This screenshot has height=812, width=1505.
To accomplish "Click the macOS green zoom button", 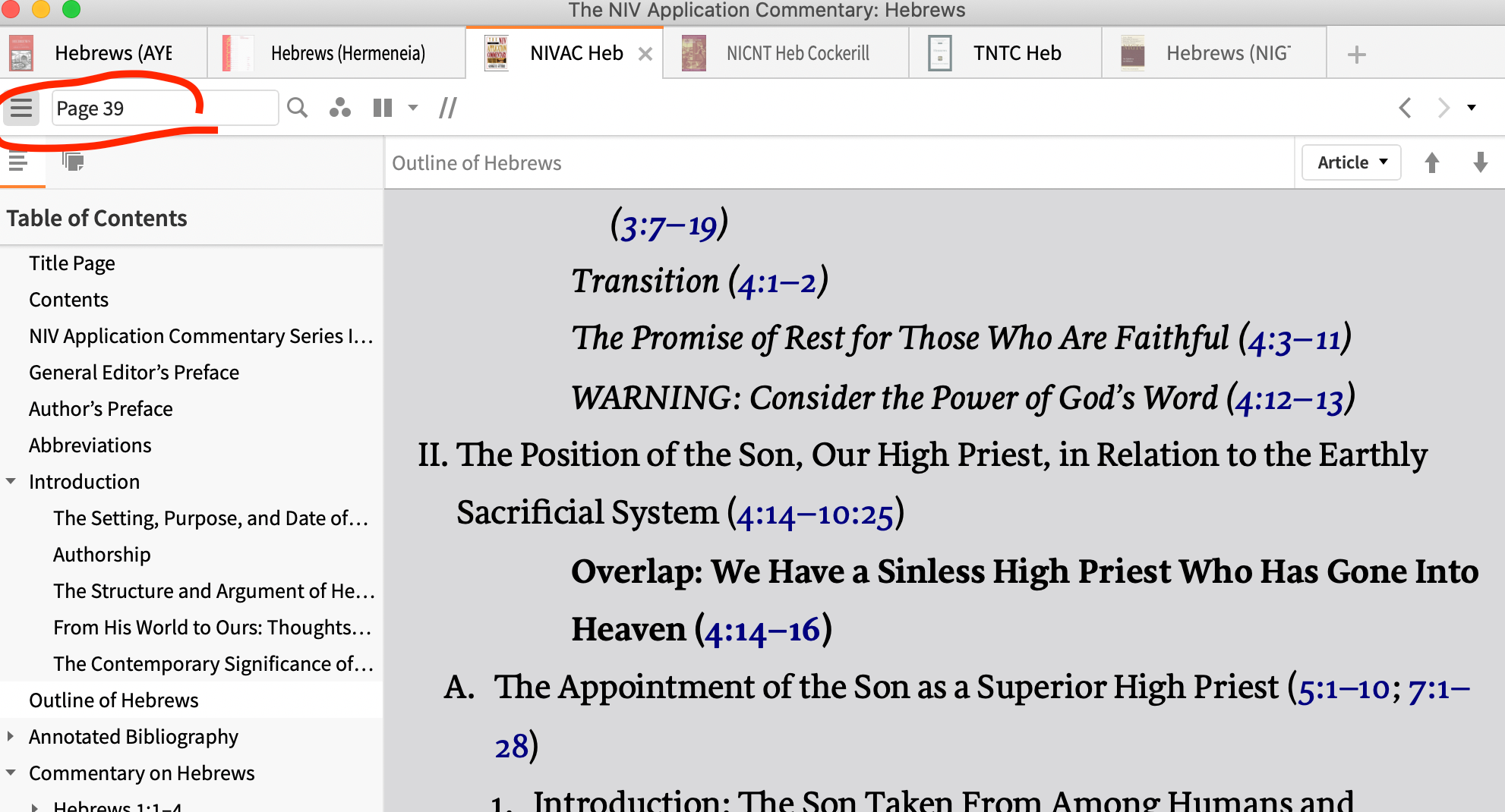I will 71,8.
